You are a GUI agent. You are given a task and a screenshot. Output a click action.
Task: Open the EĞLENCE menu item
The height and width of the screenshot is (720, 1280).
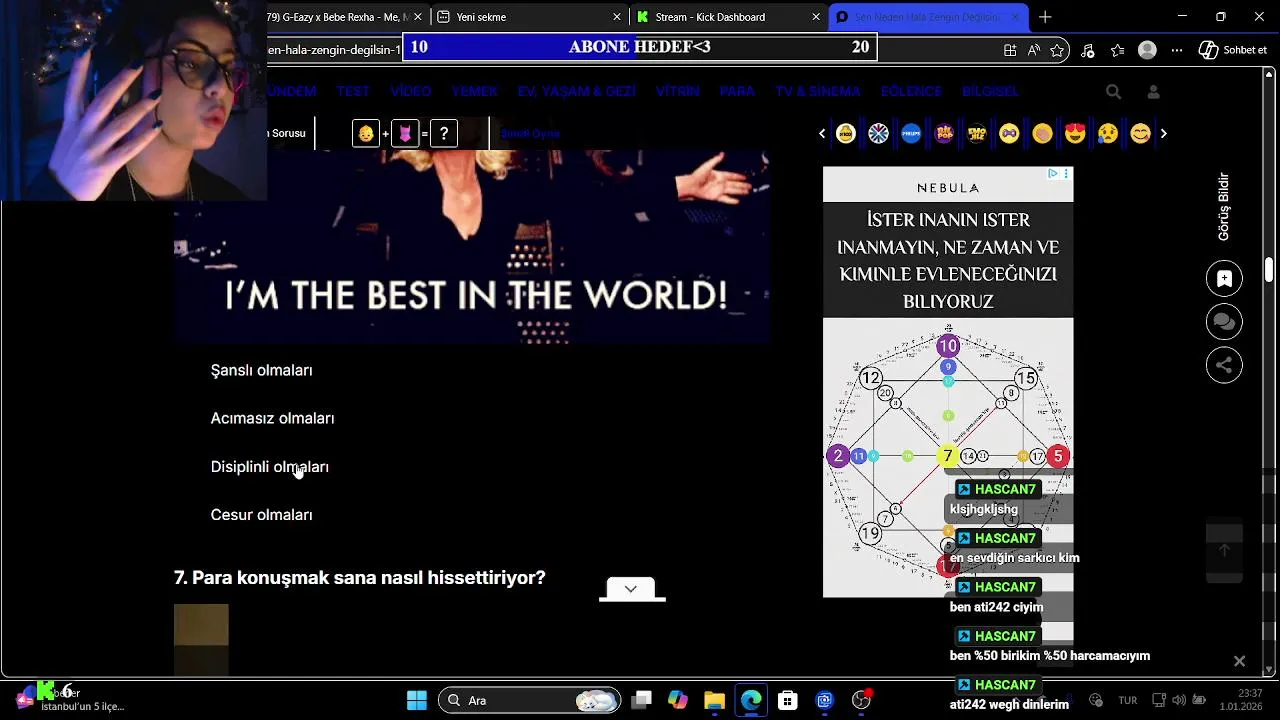[x=911, y=91]
